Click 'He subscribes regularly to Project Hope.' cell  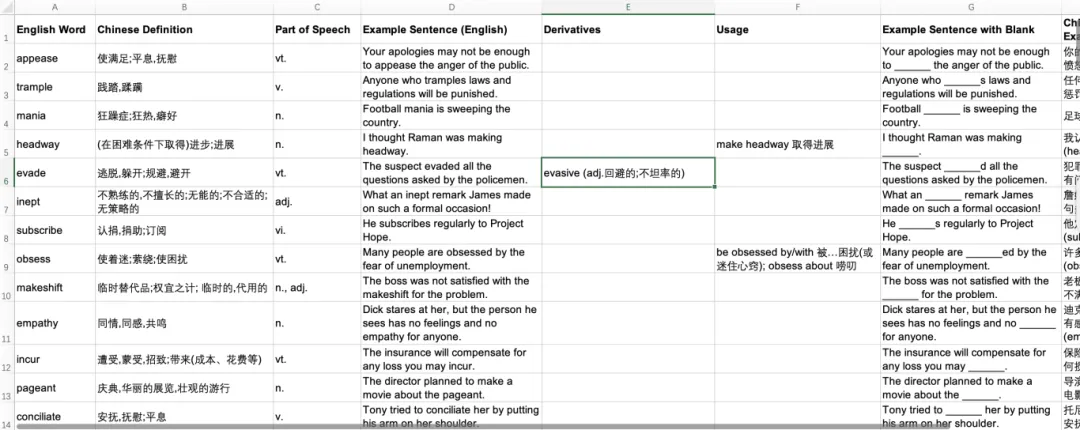(x=451, y=230)
